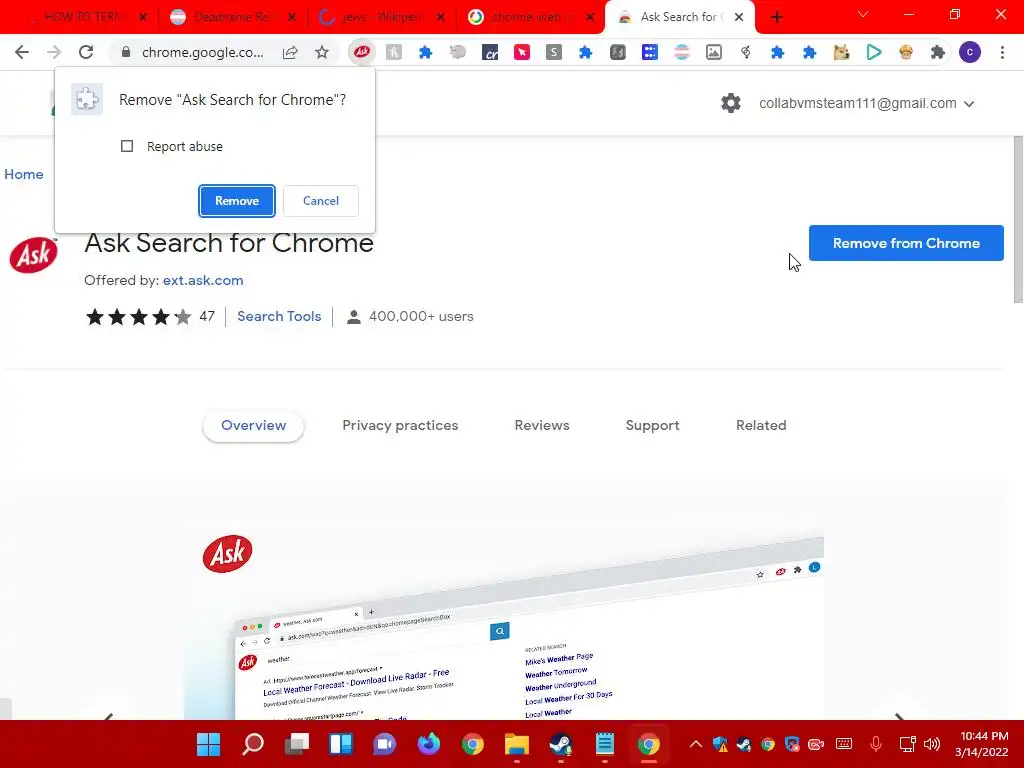1024x768 pixels.
Task: Bookmark this tab with the star icon
Action: [x=322, y=52]
